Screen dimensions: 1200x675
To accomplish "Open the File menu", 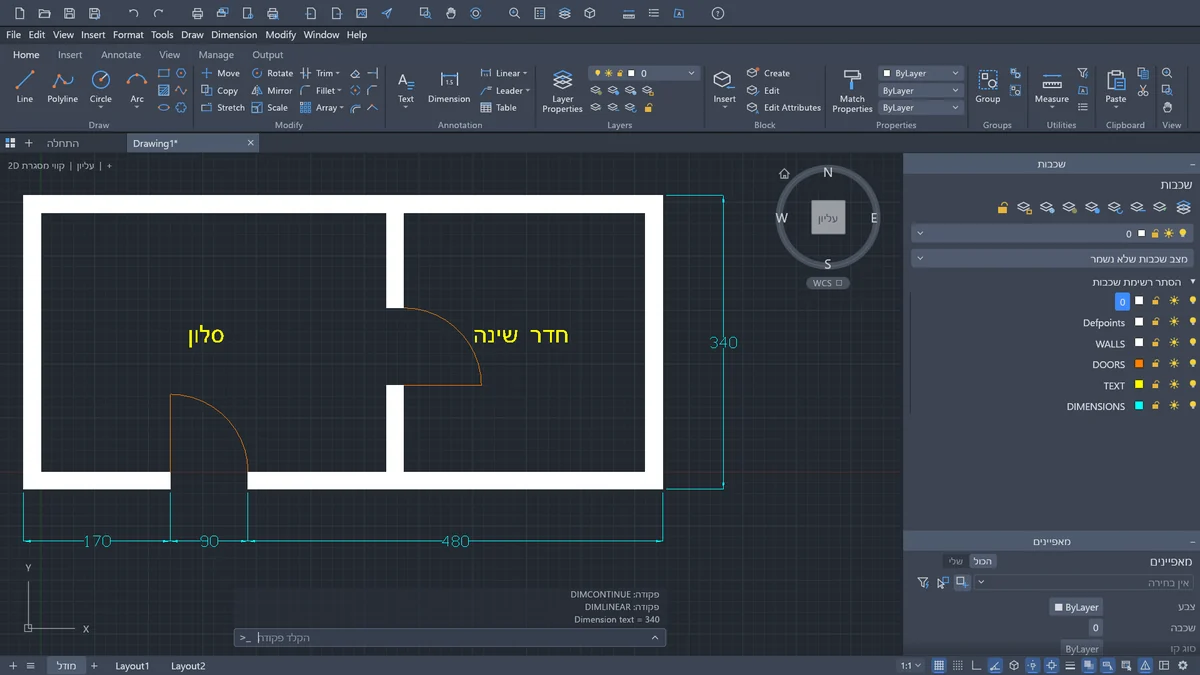I will (x=13, y=34).
